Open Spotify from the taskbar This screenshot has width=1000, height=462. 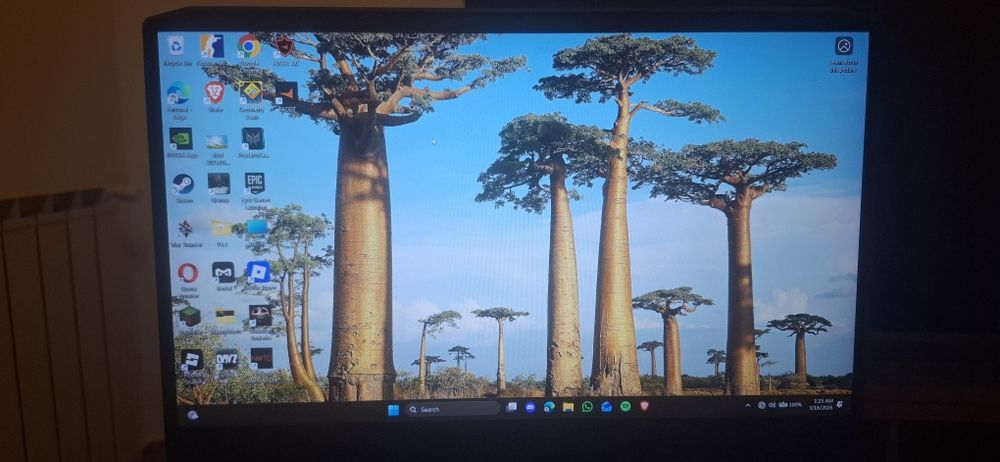[625, 406]
